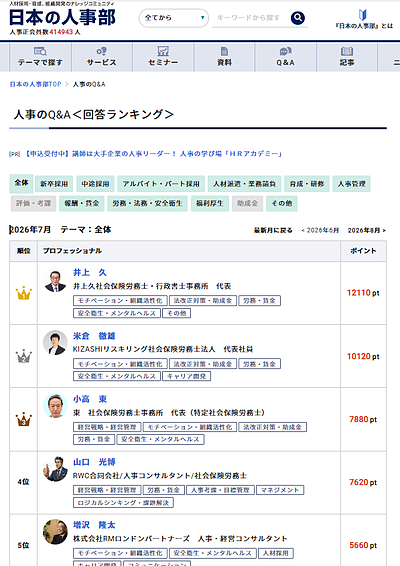Click その他 tag under 井上 久
This screenshot has height=566, width=400.
(177, 313)
